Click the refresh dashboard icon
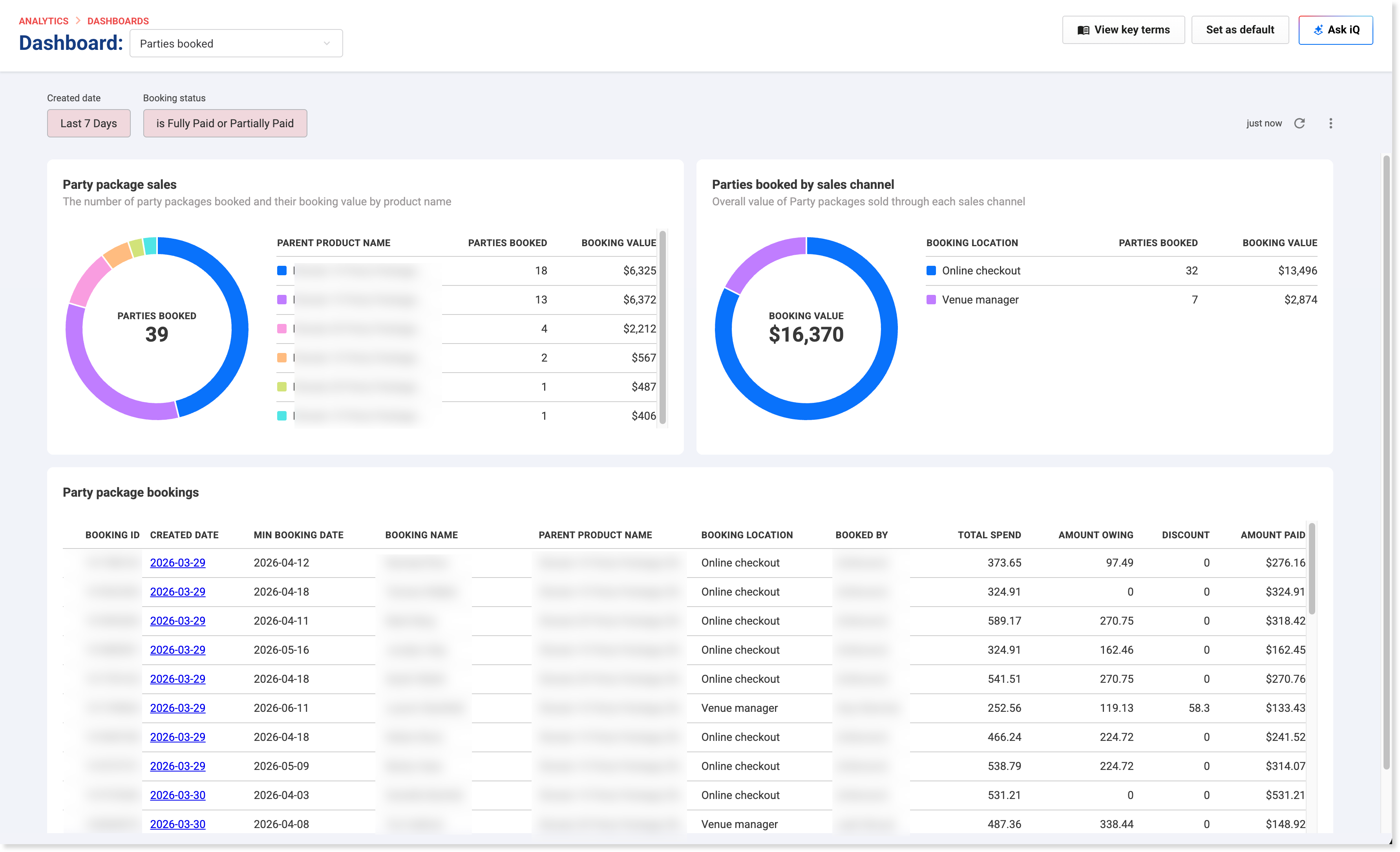 coord(1299,123)
